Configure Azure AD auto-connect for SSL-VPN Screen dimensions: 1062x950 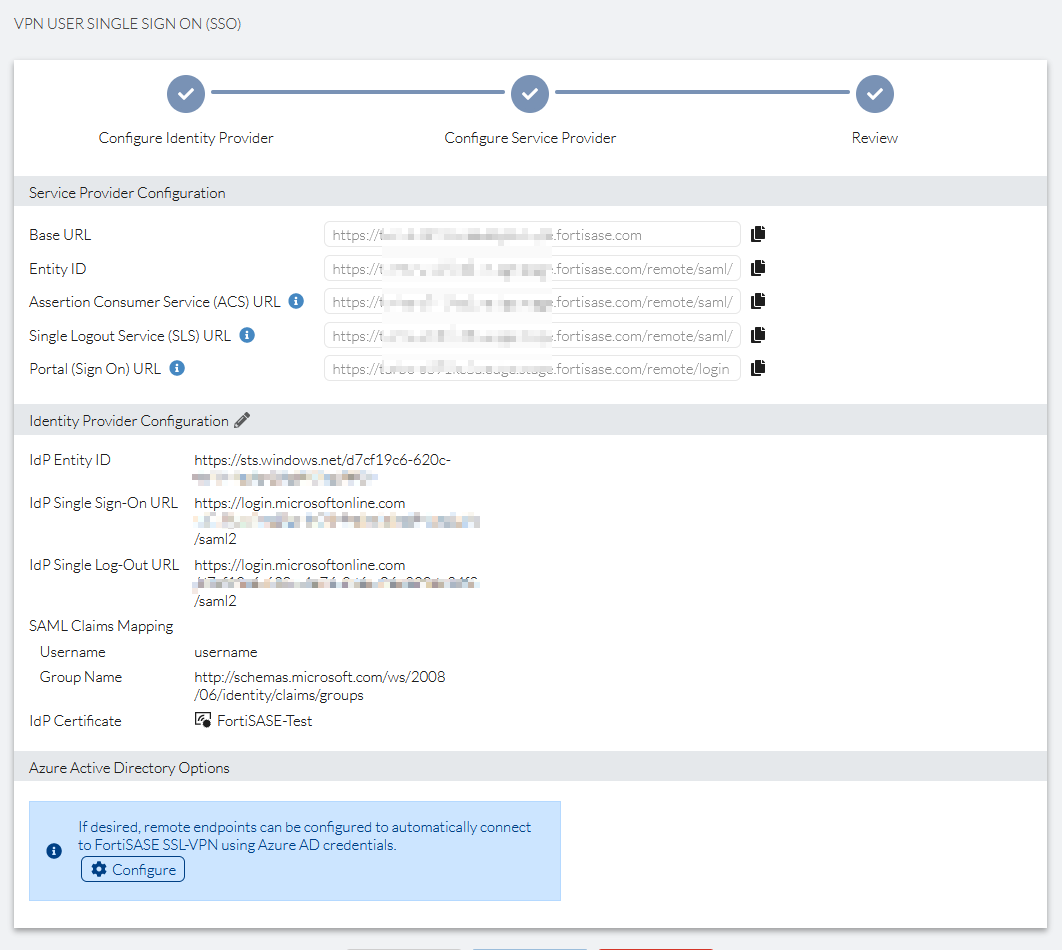tap(132, 869)
